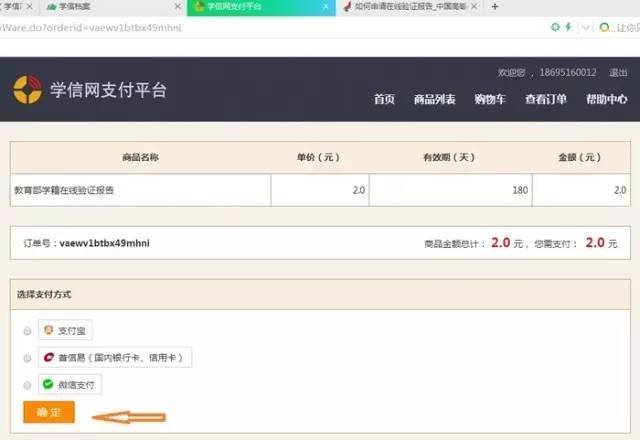
Task: Click the 单价（元）column header
Action: pos(318,158)
